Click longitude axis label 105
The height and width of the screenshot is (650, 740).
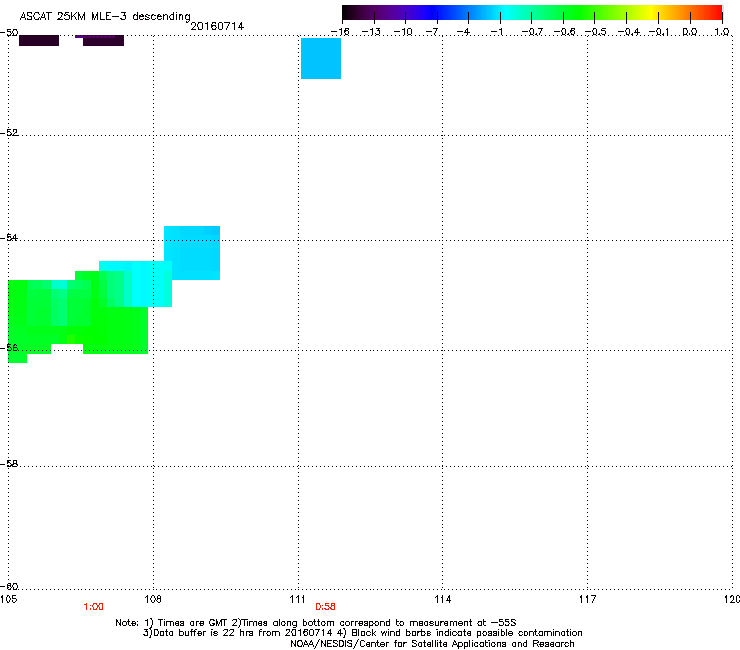click(8, 599)
